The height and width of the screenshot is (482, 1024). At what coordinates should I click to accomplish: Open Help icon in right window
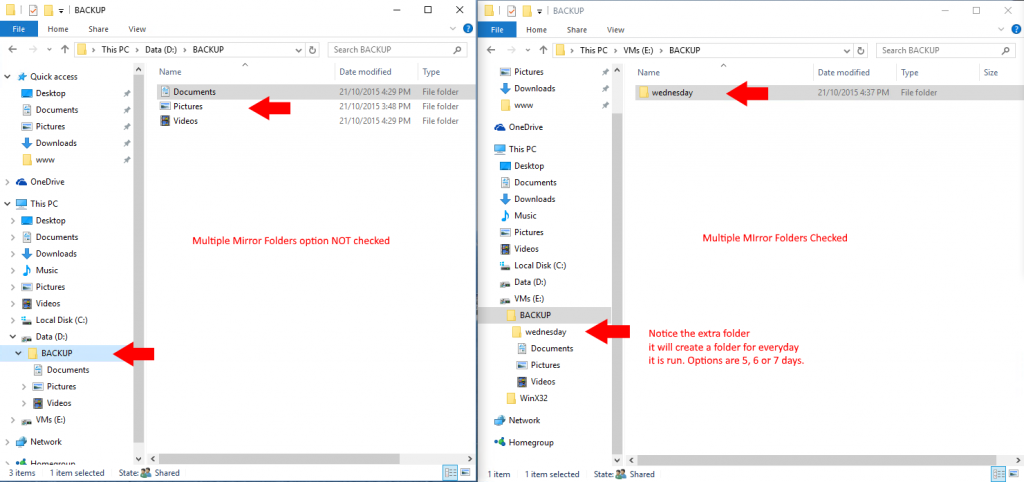tap(1016, 29)
